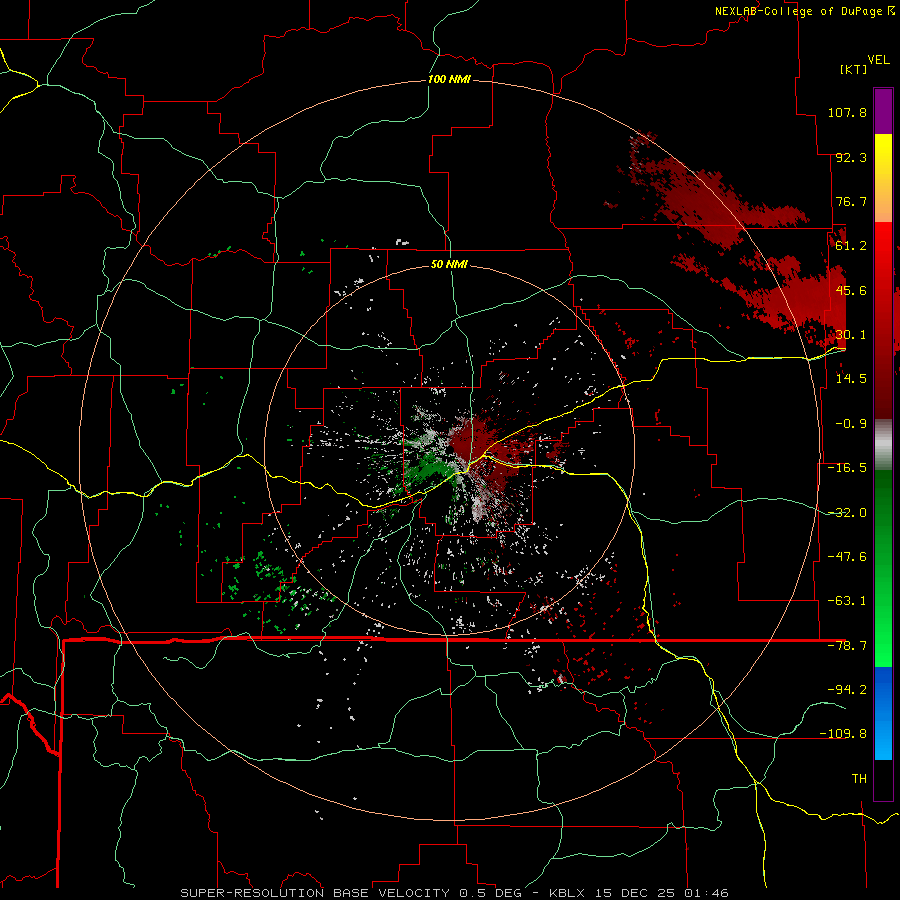Click the gray near-zero segment of color bar

[883, 445]
